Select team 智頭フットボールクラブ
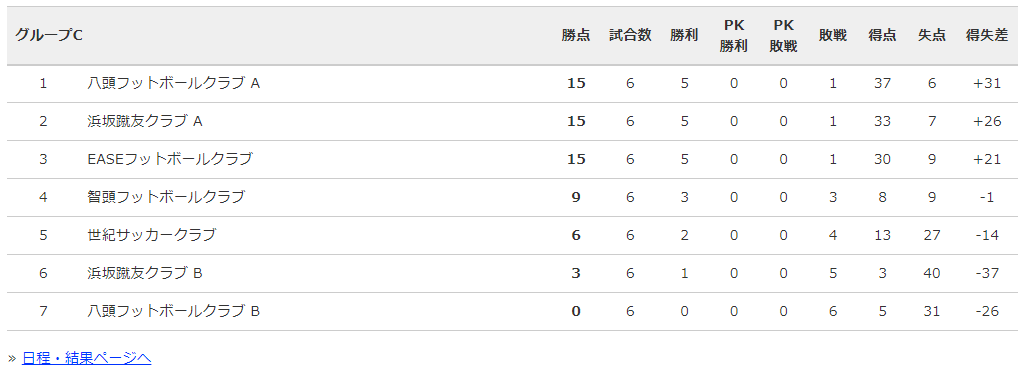This screenshot has height=365, width=1025. click(x=166, y=197)
